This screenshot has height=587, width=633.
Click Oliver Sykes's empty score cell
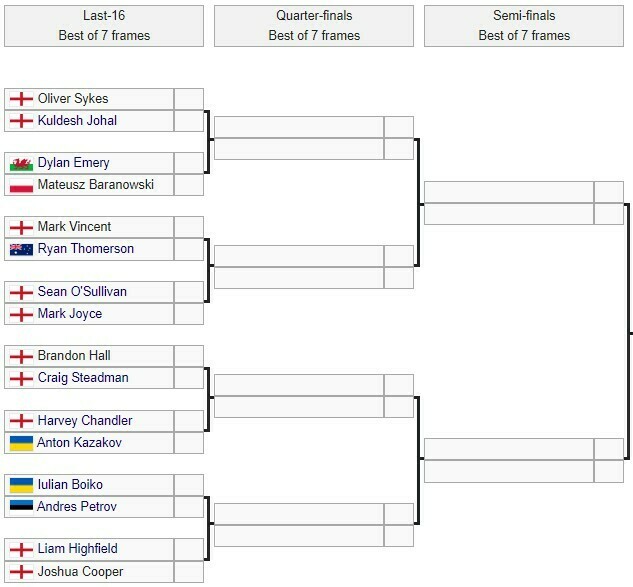pyautogui.click(x=189, y=99)
